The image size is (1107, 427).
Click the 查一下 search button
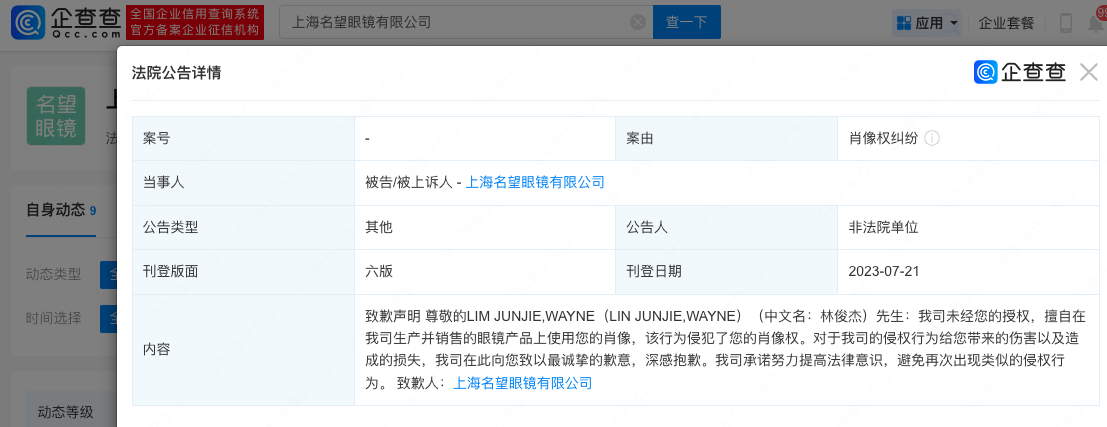(x=686, y=23)
